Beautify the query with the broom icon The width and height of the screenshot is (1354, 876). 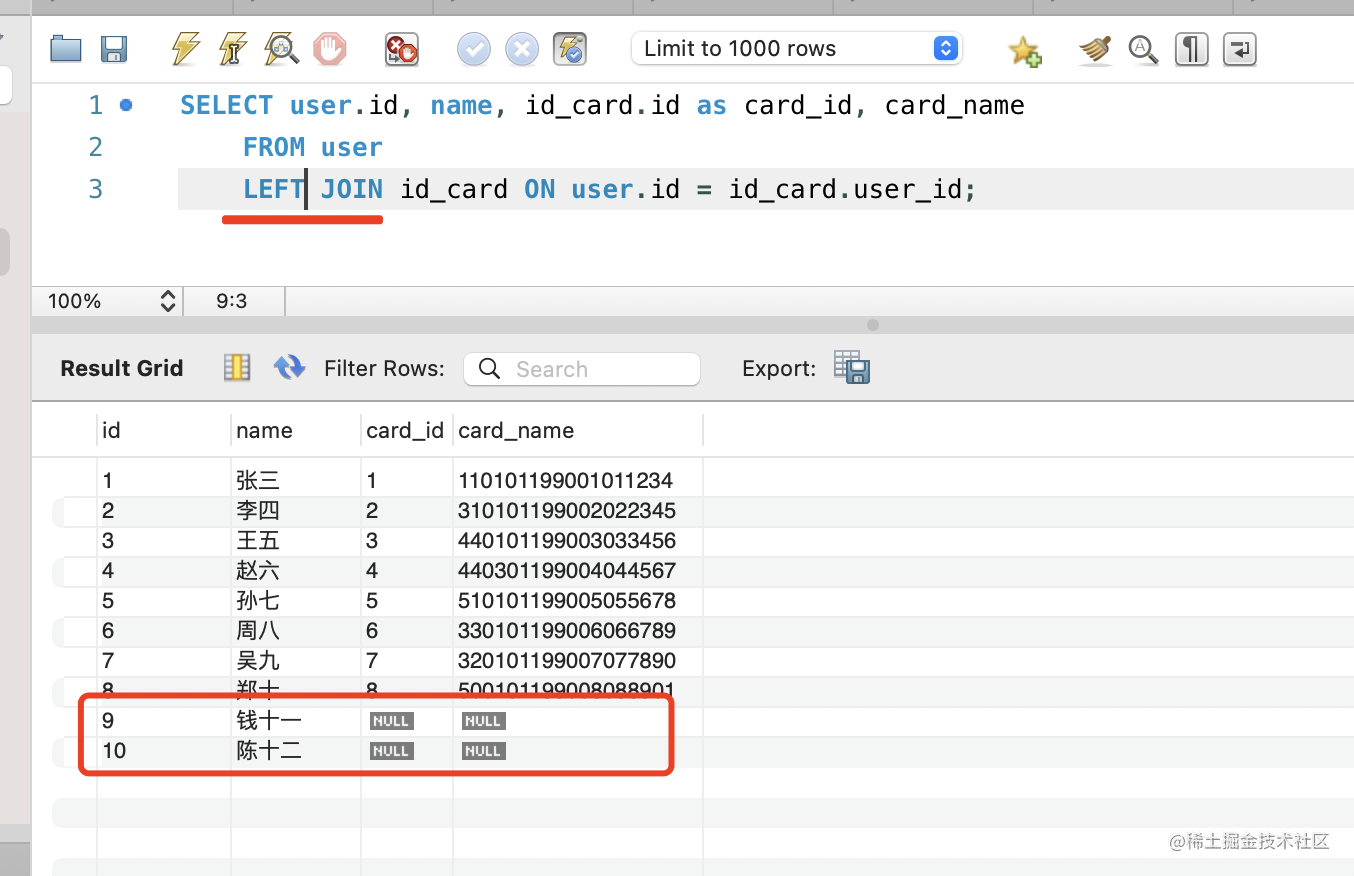click(x=1095, y=49)
